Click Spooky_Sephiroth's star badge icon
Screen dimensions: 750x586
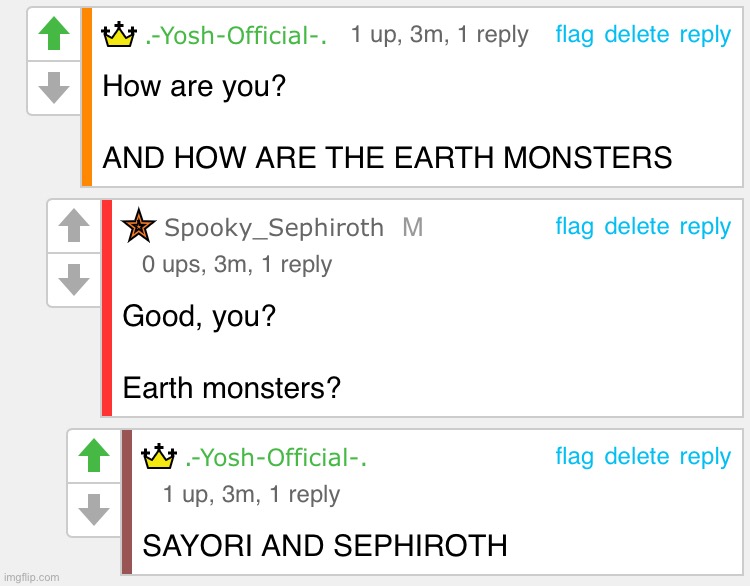point(138,227)
